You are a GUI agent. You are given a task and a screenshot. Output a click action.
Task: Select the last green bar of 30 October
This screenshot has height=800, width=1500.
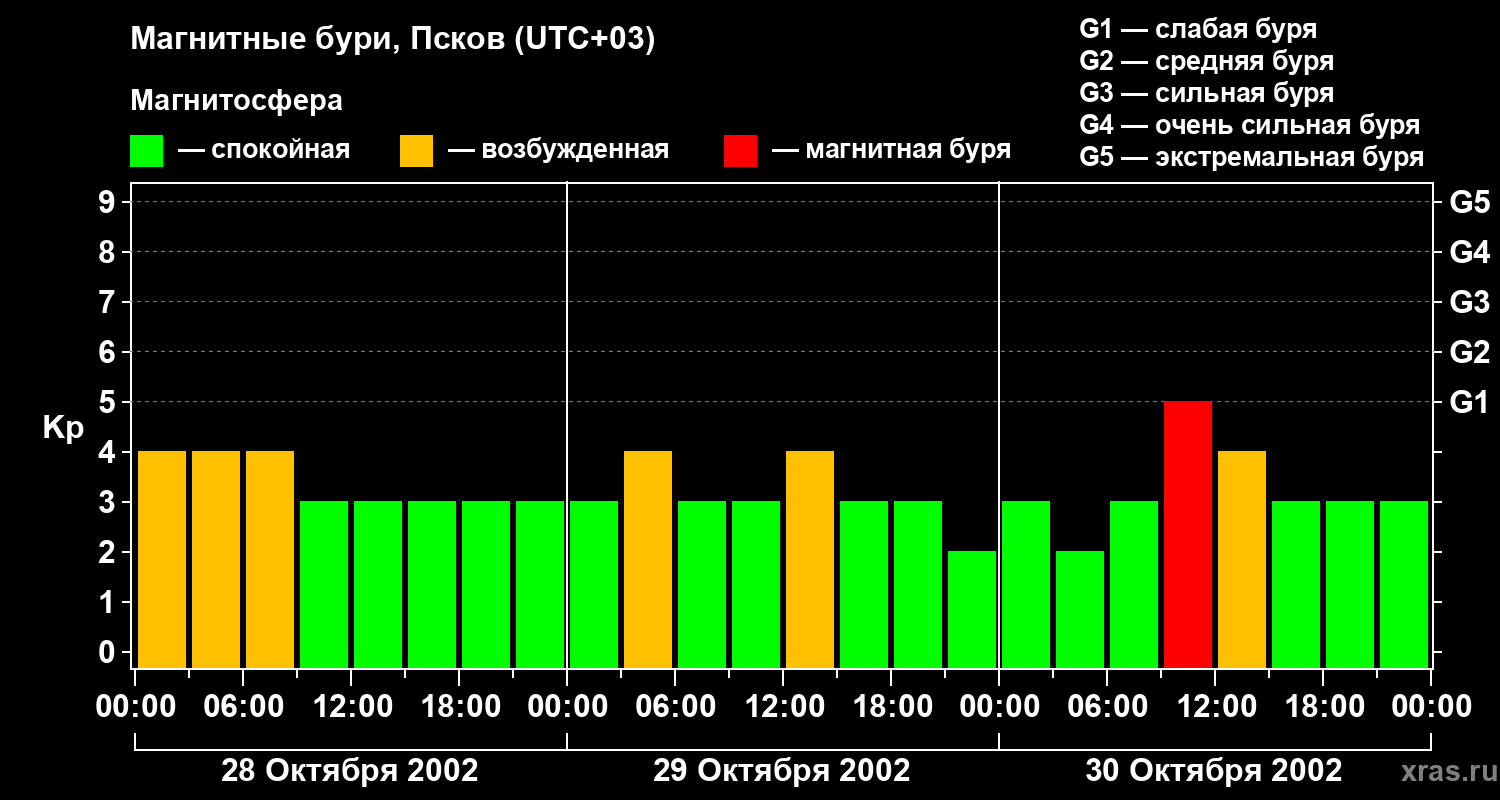pyautogui.click(x=1404, y=585)
